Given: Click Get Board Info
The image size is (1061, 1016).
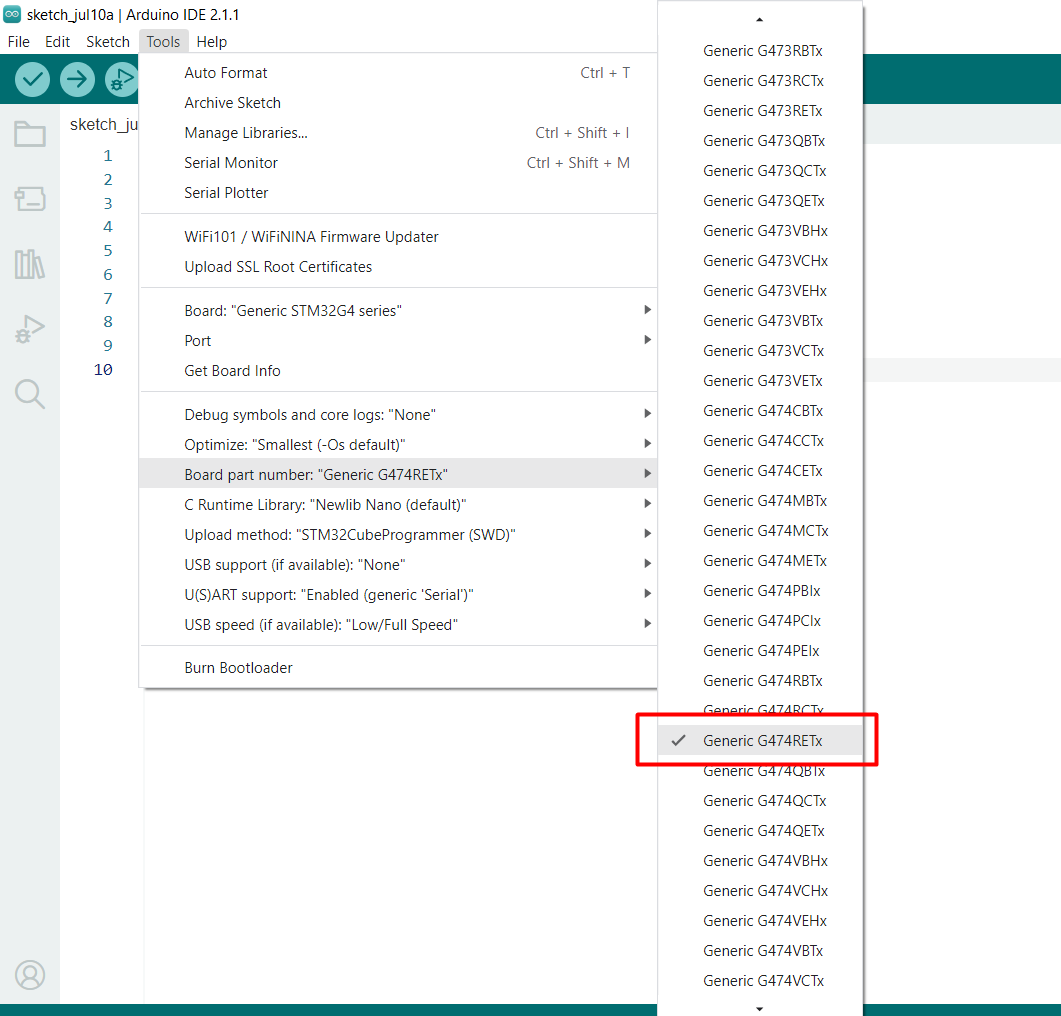Looking at the screenshot, I should (232, 371).
